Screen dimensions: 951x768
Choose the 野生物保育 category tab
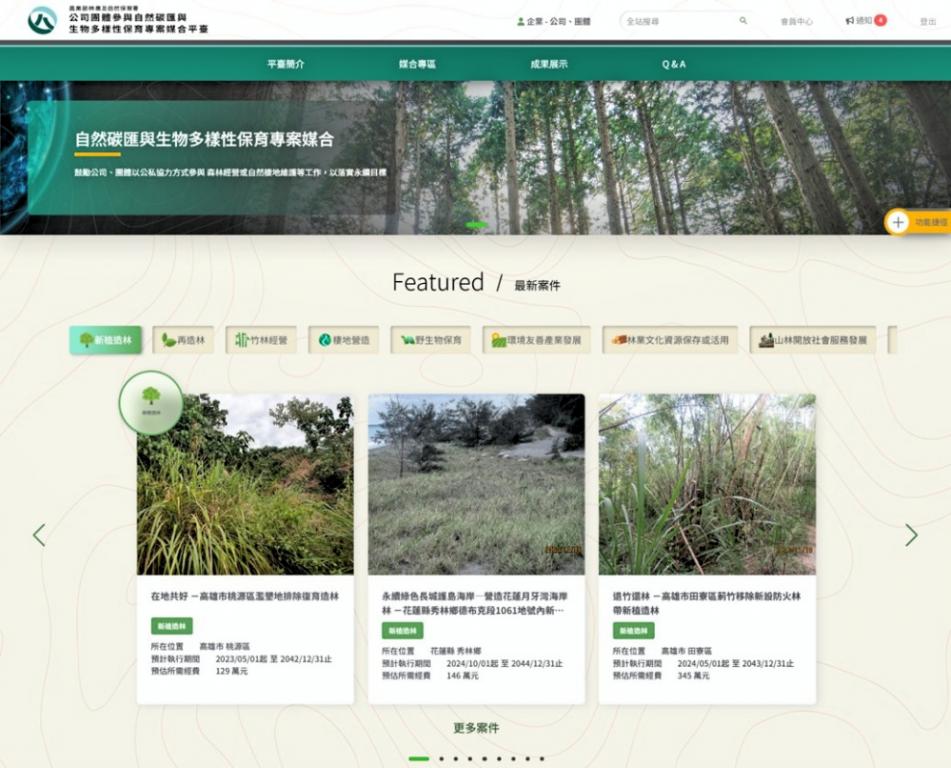pyautogui.click(x=431, y=340)
